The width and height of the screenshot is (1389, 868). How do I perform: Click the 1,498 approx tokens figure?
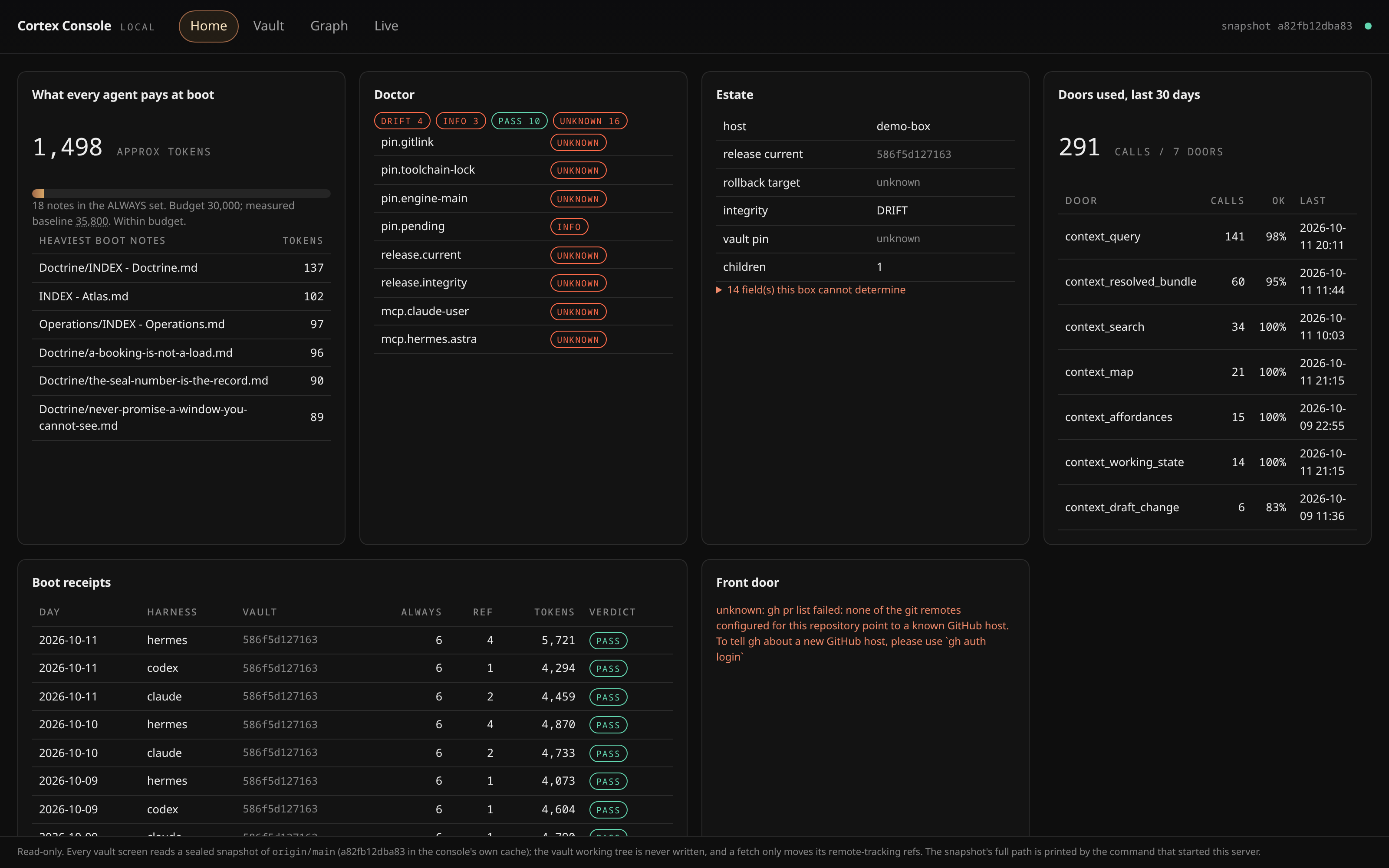[x=67, y=147]
